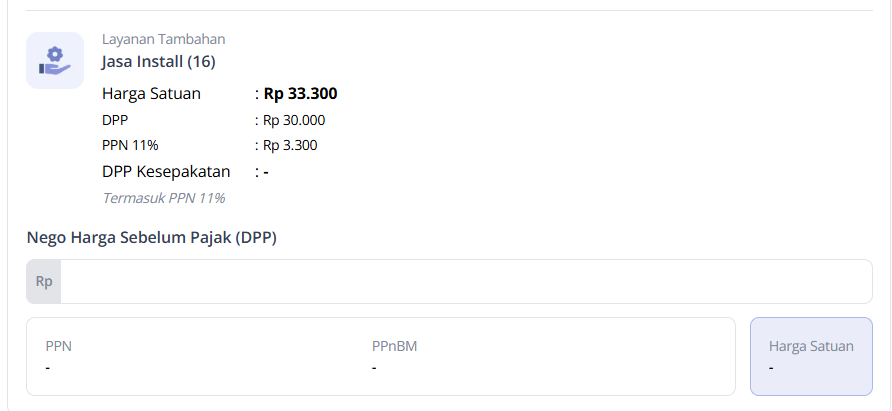The width and height of the screenshot is (892, 411).
Task: Click the Harga Satuan label beside Rp 33.300
Action: 151,94
